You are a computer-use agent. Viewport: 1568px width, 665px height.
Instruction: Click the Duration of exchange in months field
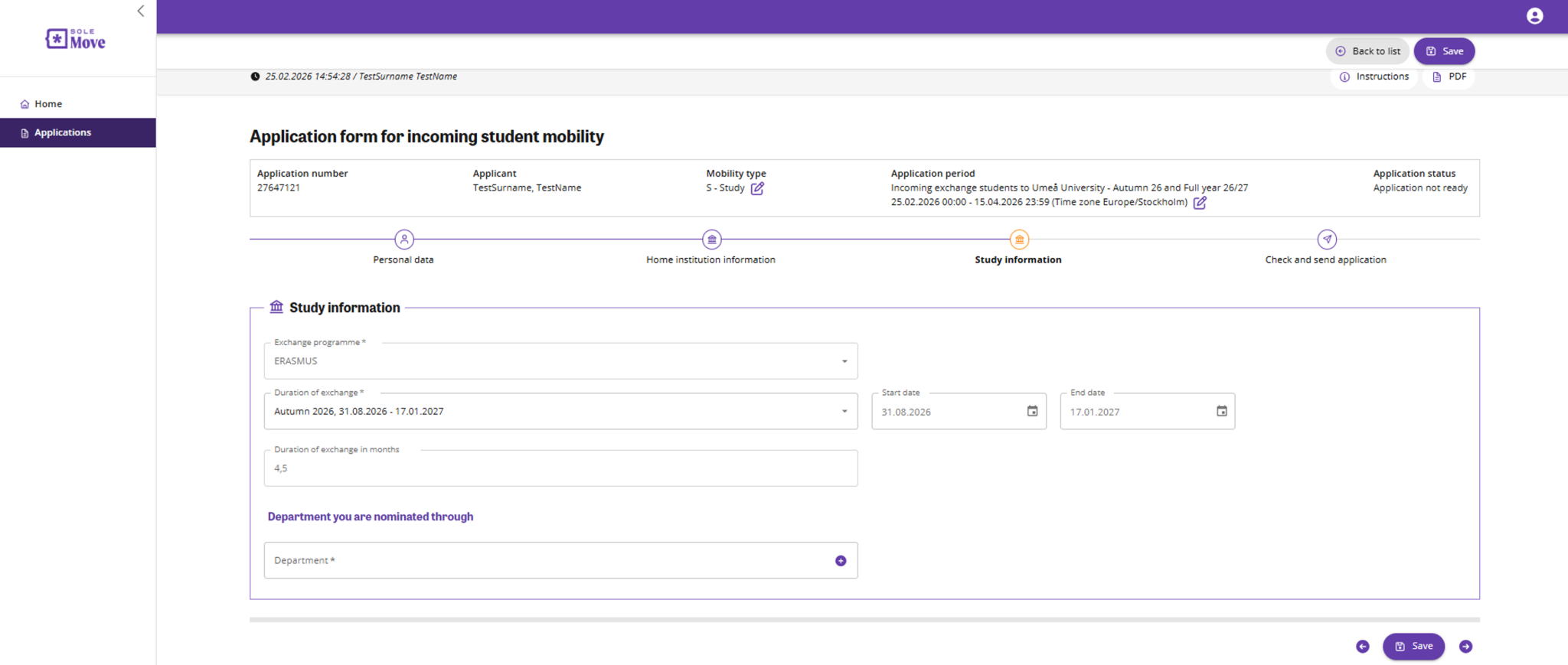[560, 468]
